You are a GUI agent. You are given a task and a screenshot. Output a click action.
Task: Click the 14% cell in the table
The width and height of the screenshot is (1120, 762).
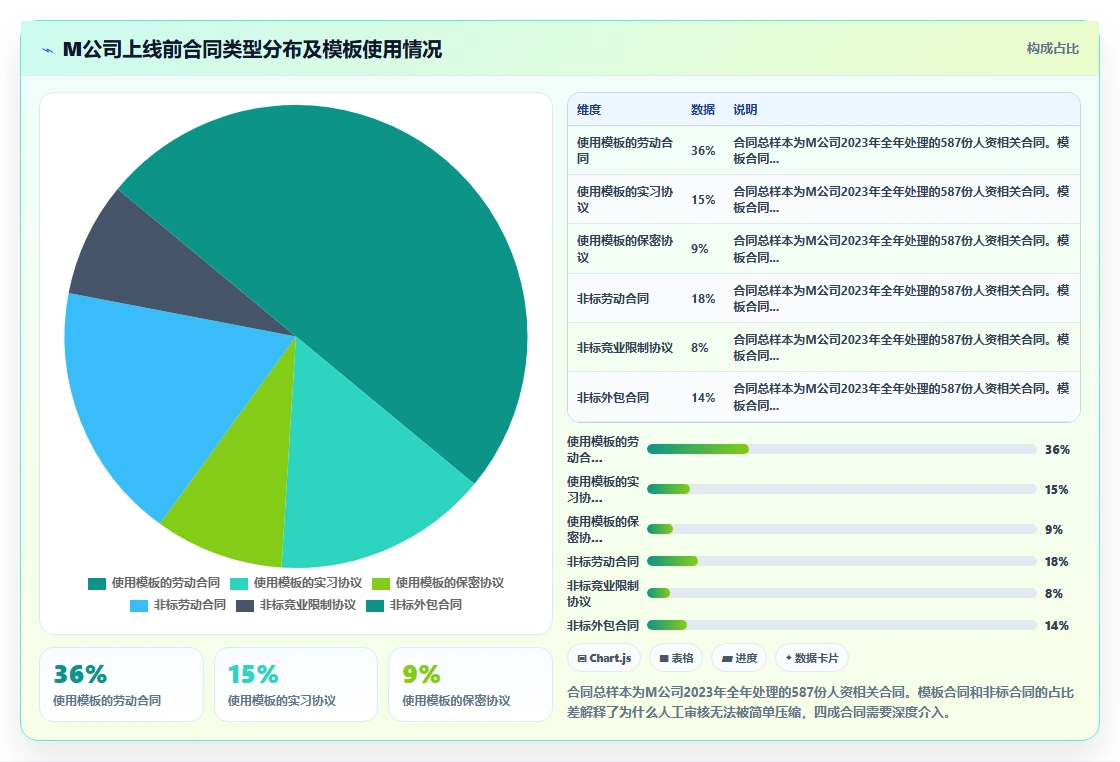pos(703,398)
